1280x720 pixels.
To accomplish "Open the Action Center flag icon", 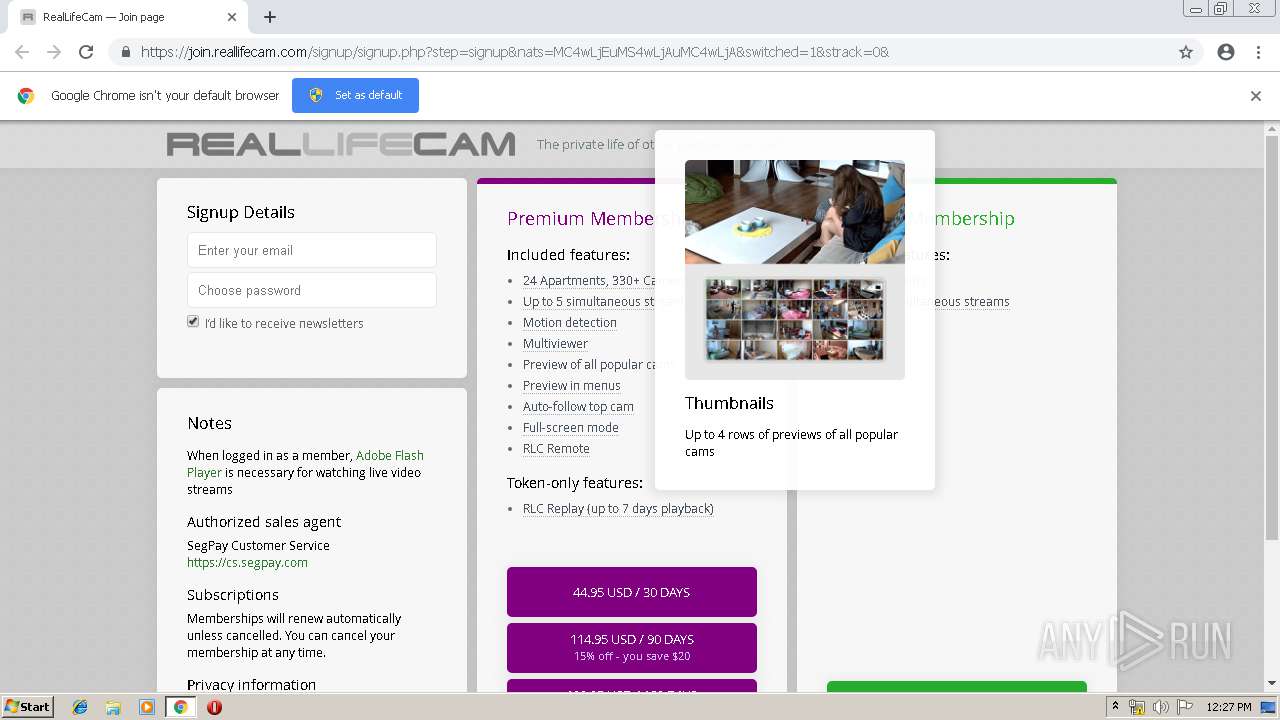I will 1184,707.
